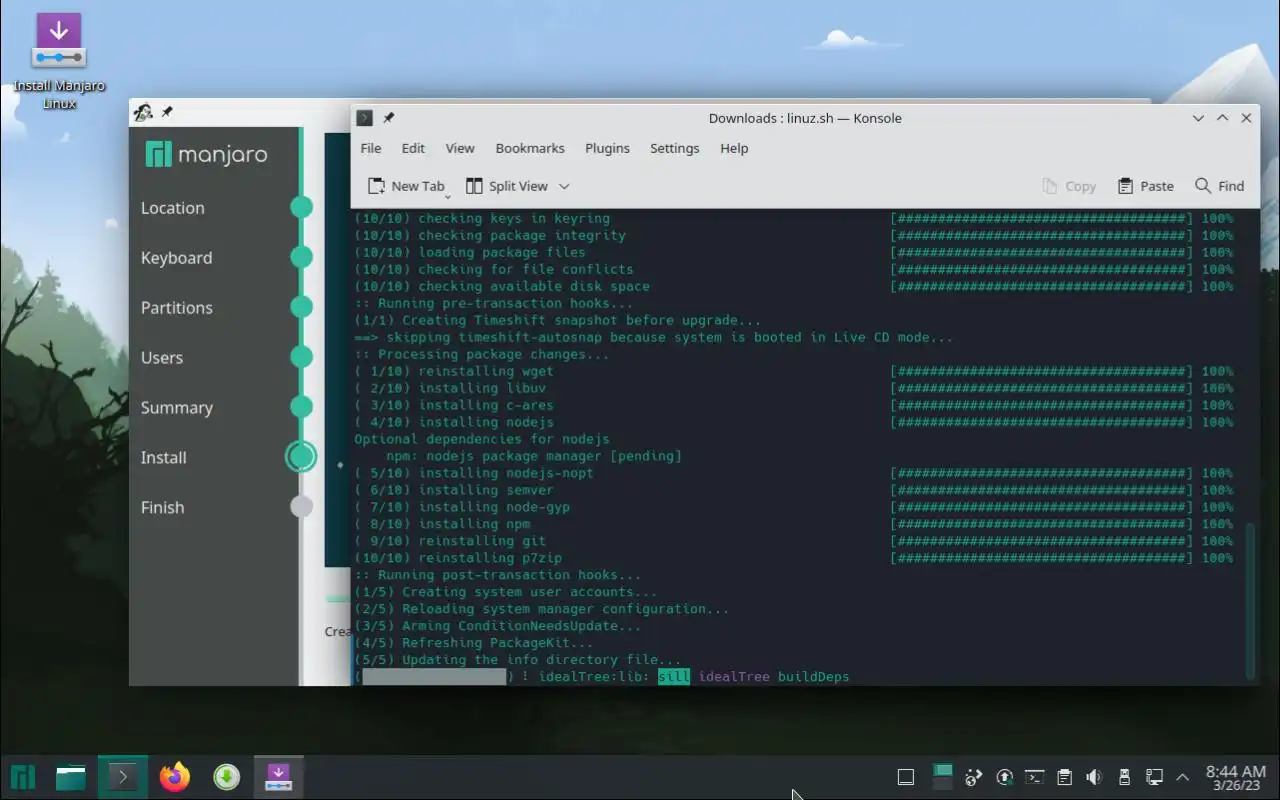Open the Settings menu
This screenshot has width=1280, height=800.
pyautogui.click(x=675, y=148)
